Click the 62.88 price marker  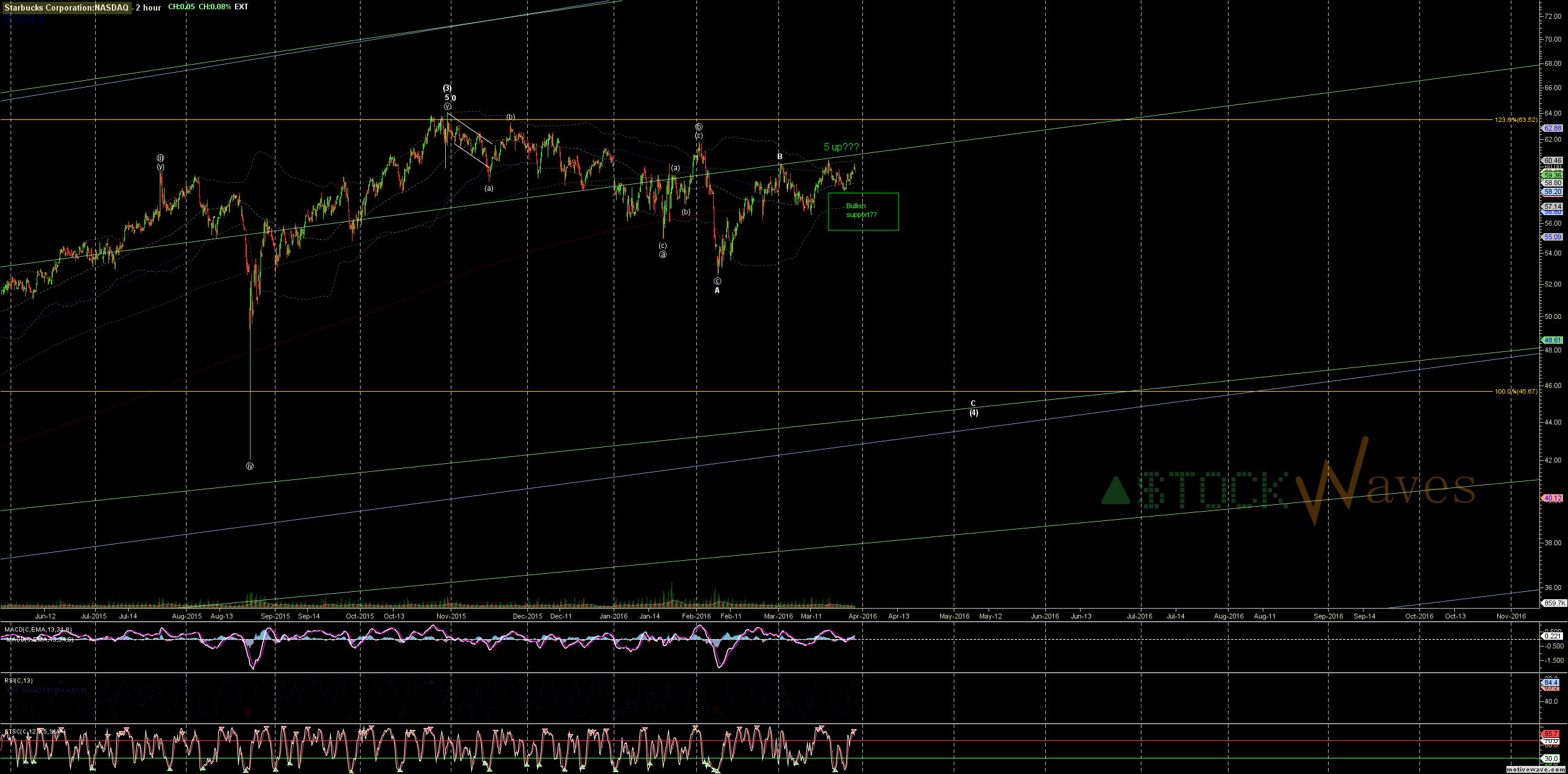[x=1552, y=128]
